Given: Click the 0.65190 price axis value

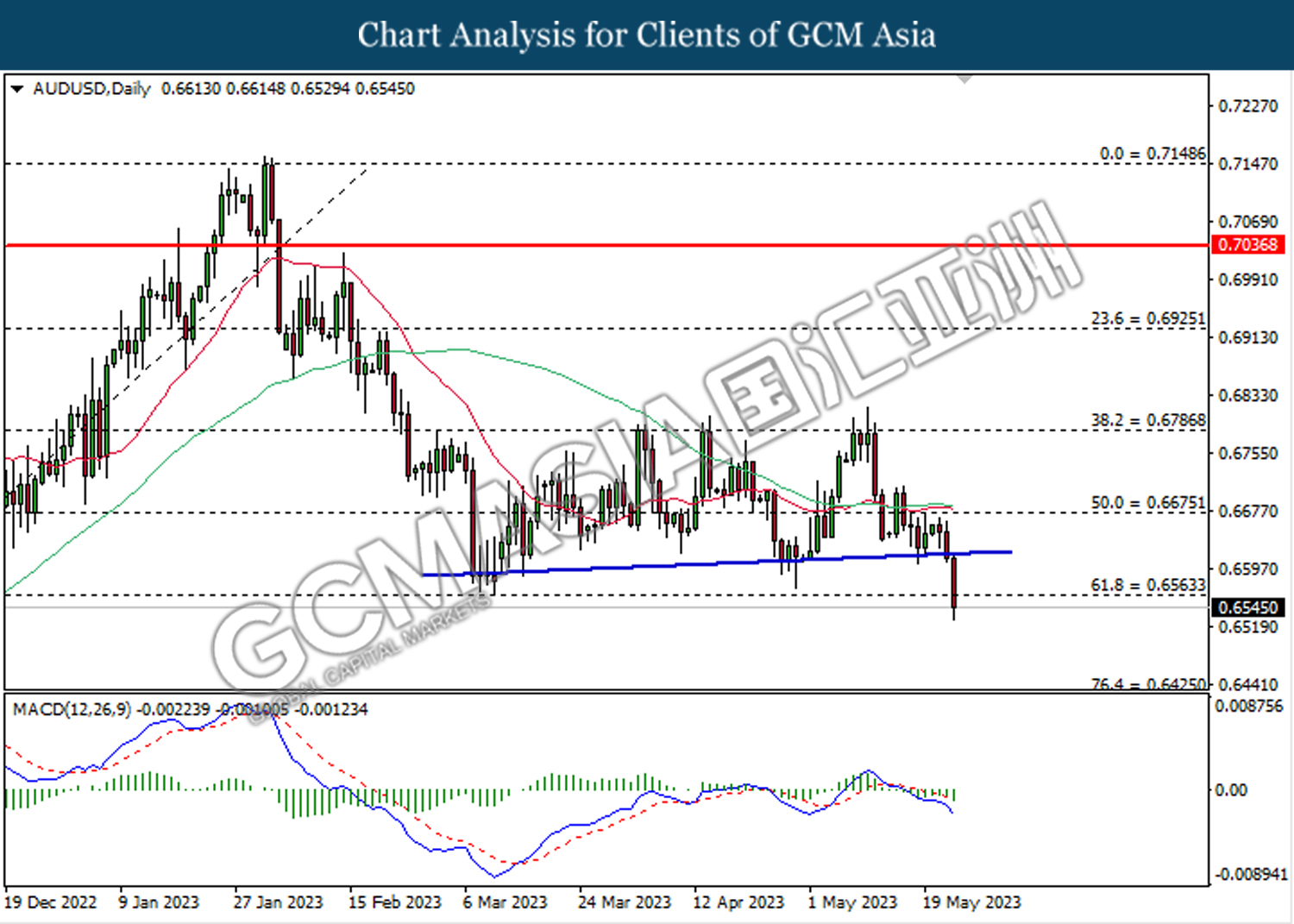Looking at the screenshot, I should (1247, 626).
